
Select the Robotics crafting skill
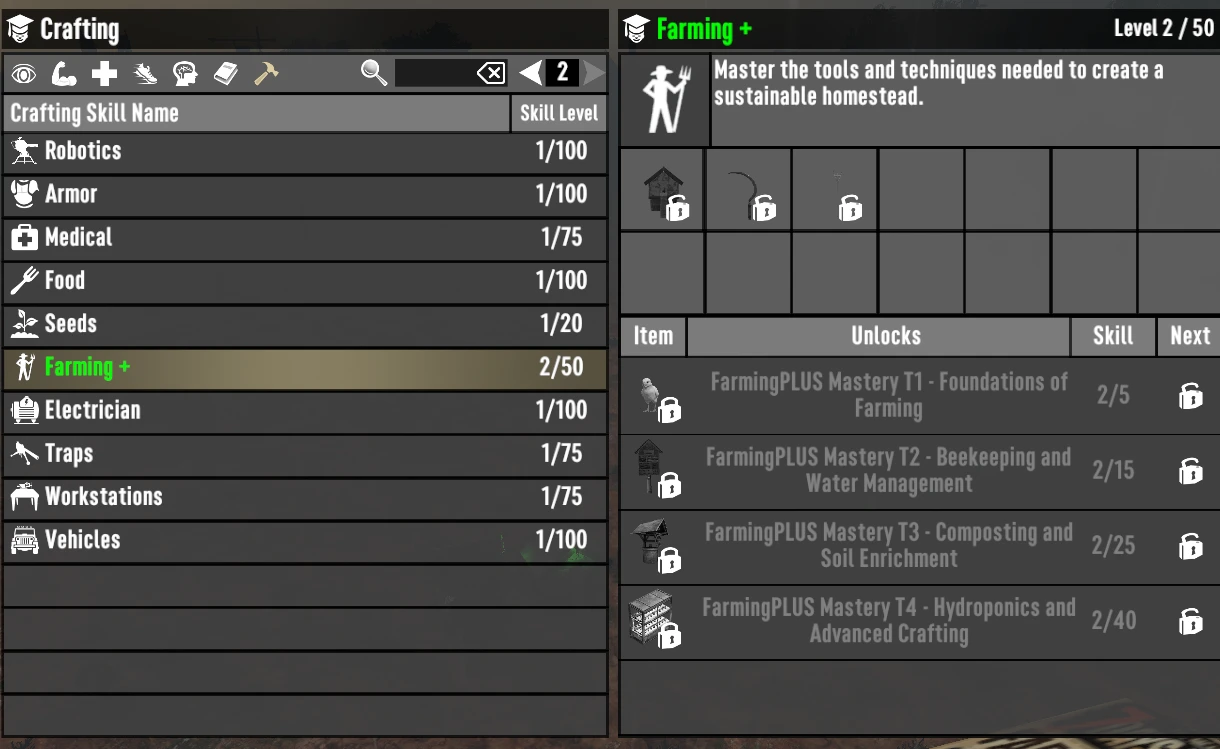pos(305,151)
